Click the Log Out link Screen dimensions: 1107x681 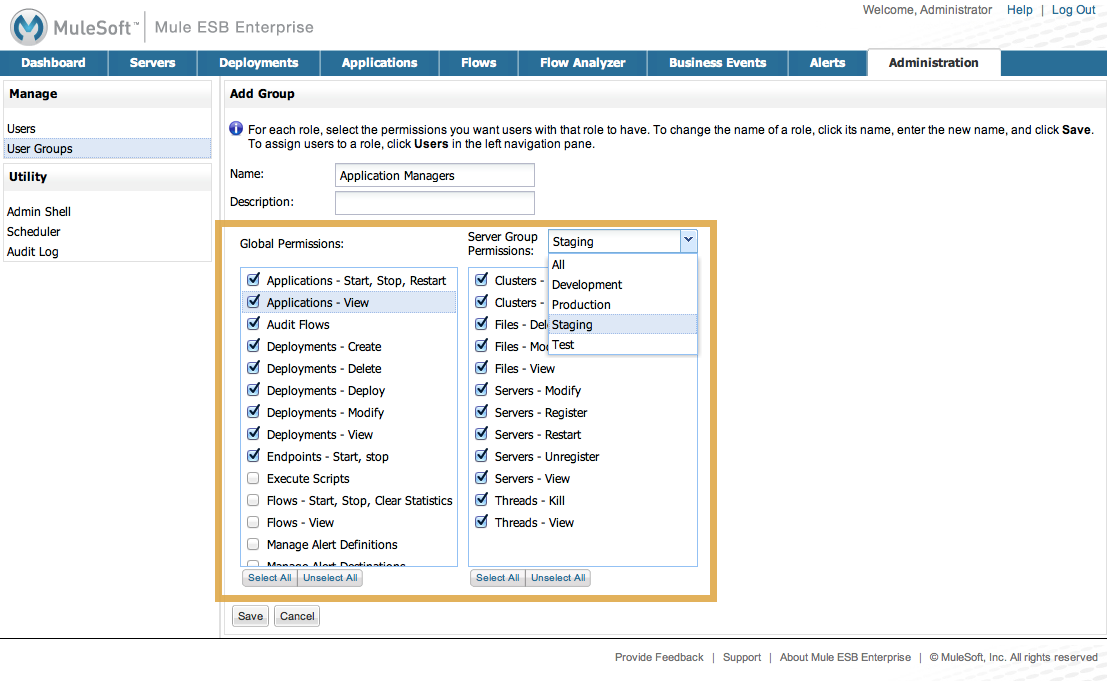point(1073,10)
